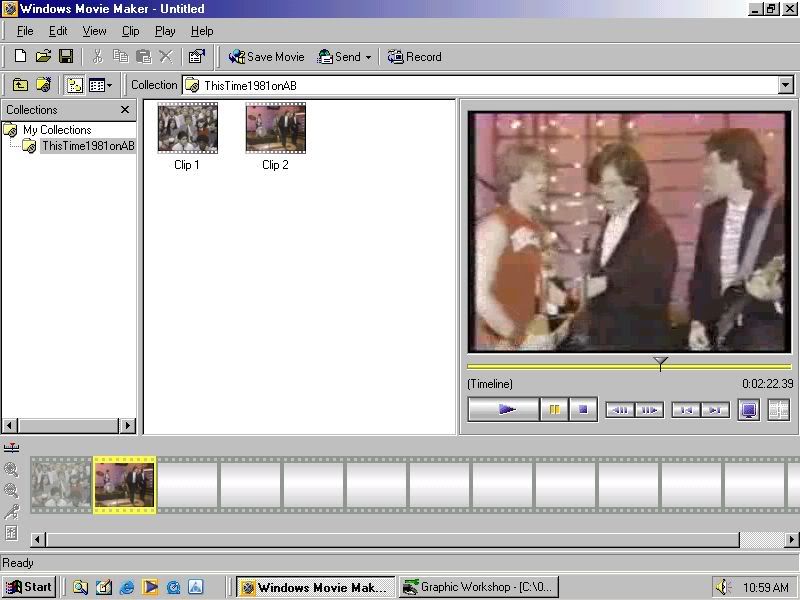Viewport: 800px width, 600px height.
Task: Expand the Collection combo box arrow
Action: click(x=786, y=85)
